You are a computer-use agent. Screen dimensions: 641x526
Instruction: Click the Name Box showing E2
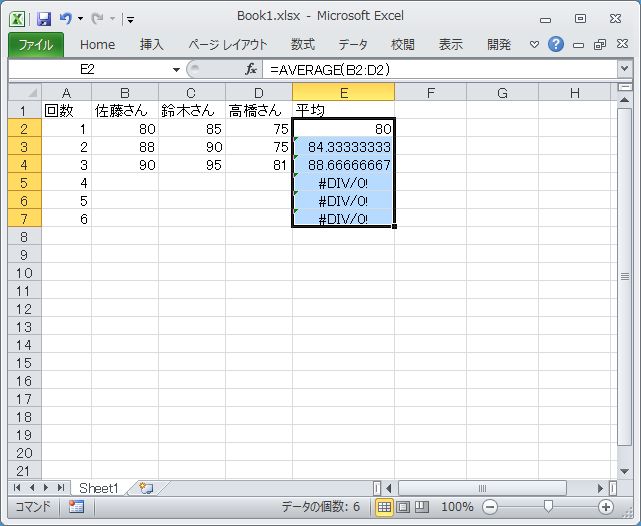click(87, 69)
